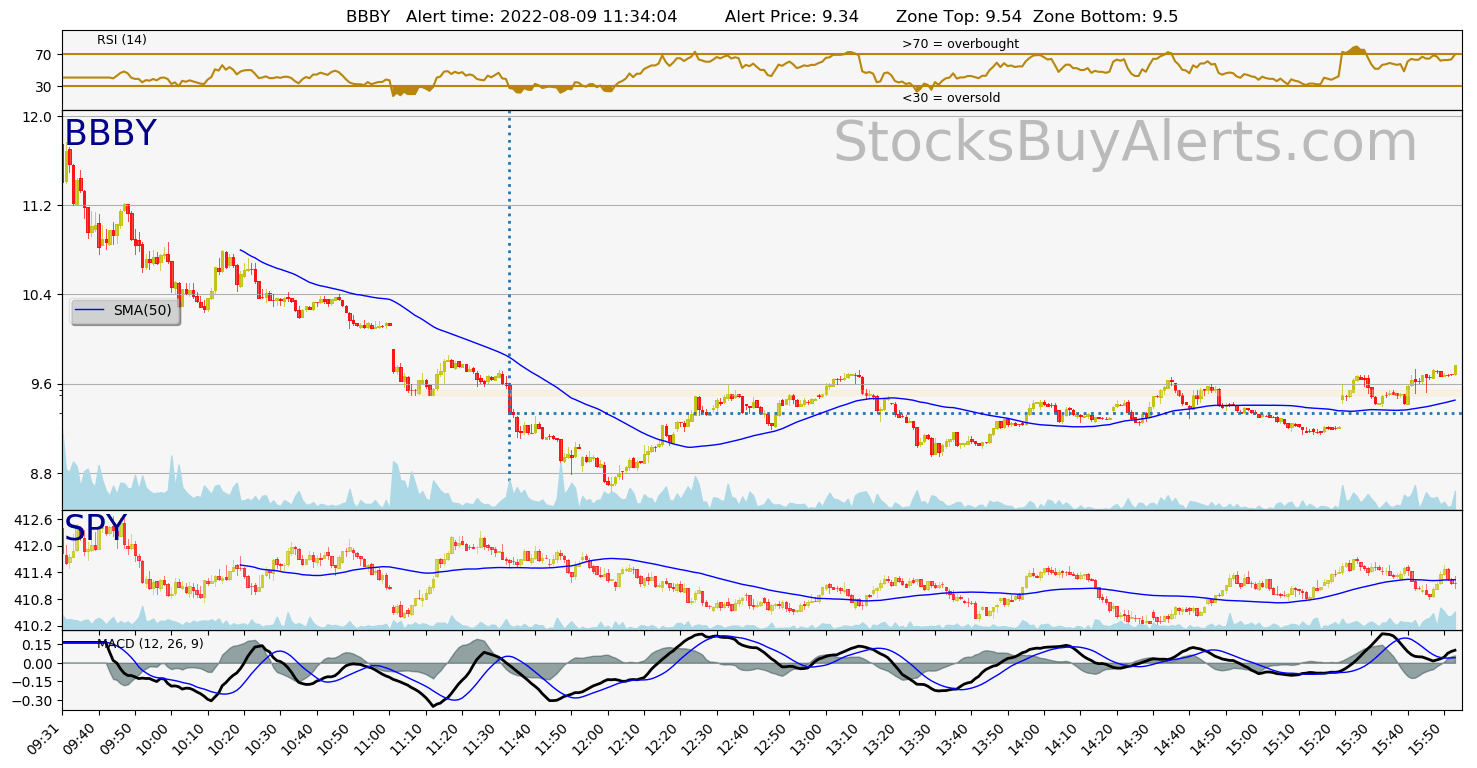This screenshot has width=1477, height=768.
Task: Click the 'Zone Top: 9.54' title text
Action: point(959,16)
